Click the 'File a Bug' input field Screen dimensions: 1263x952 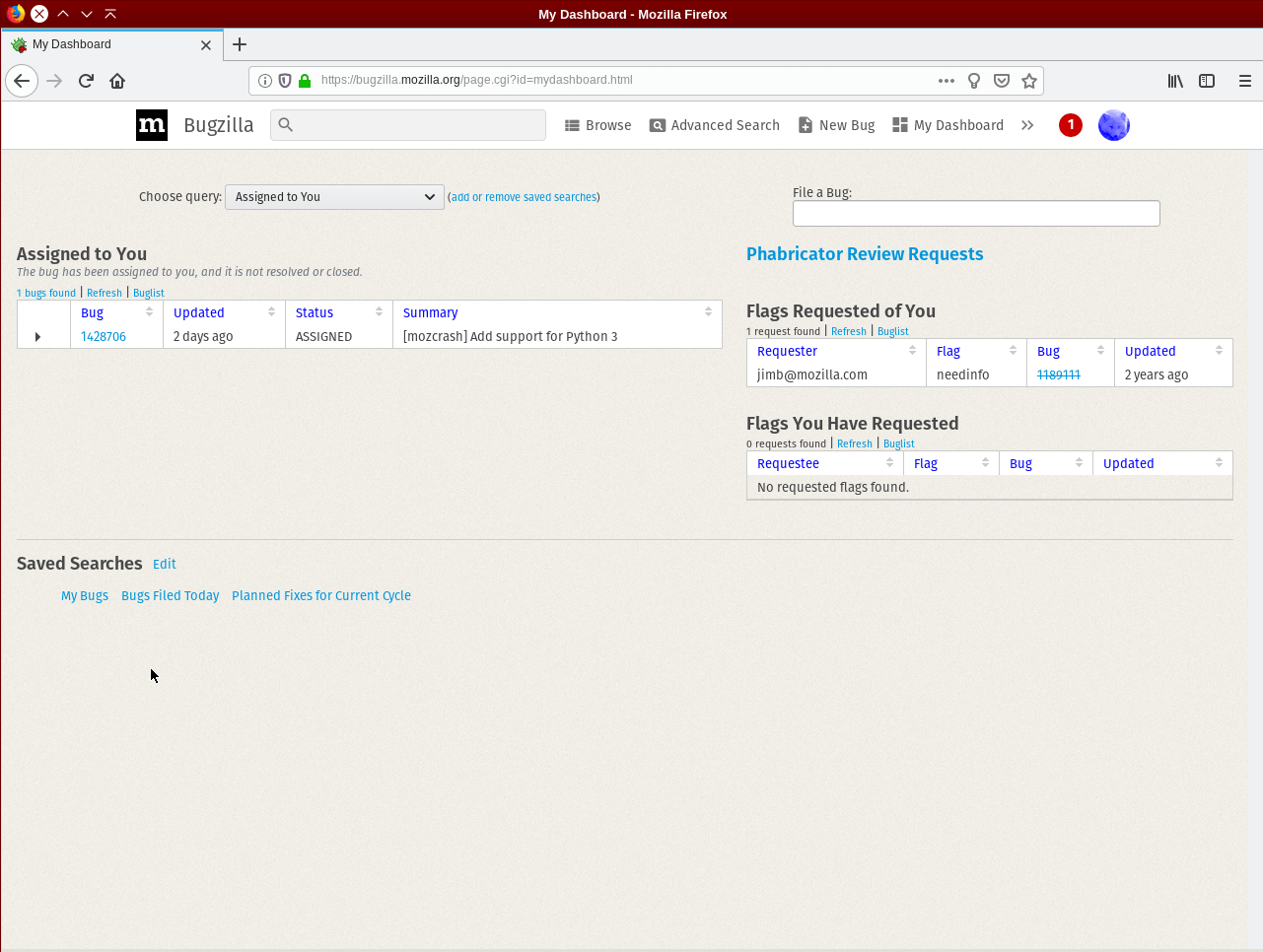click(x=975, y=214)
